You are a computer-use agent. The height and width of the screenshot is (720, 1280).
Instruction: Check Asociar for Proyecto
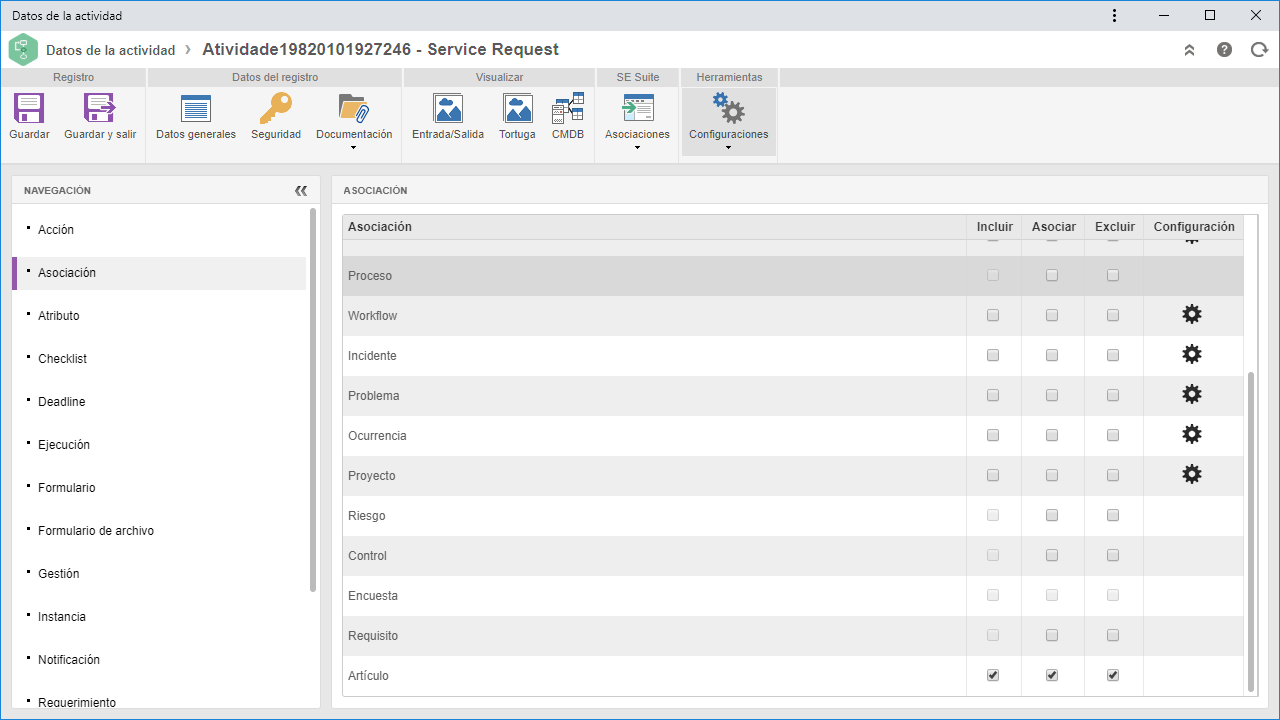1052,475
